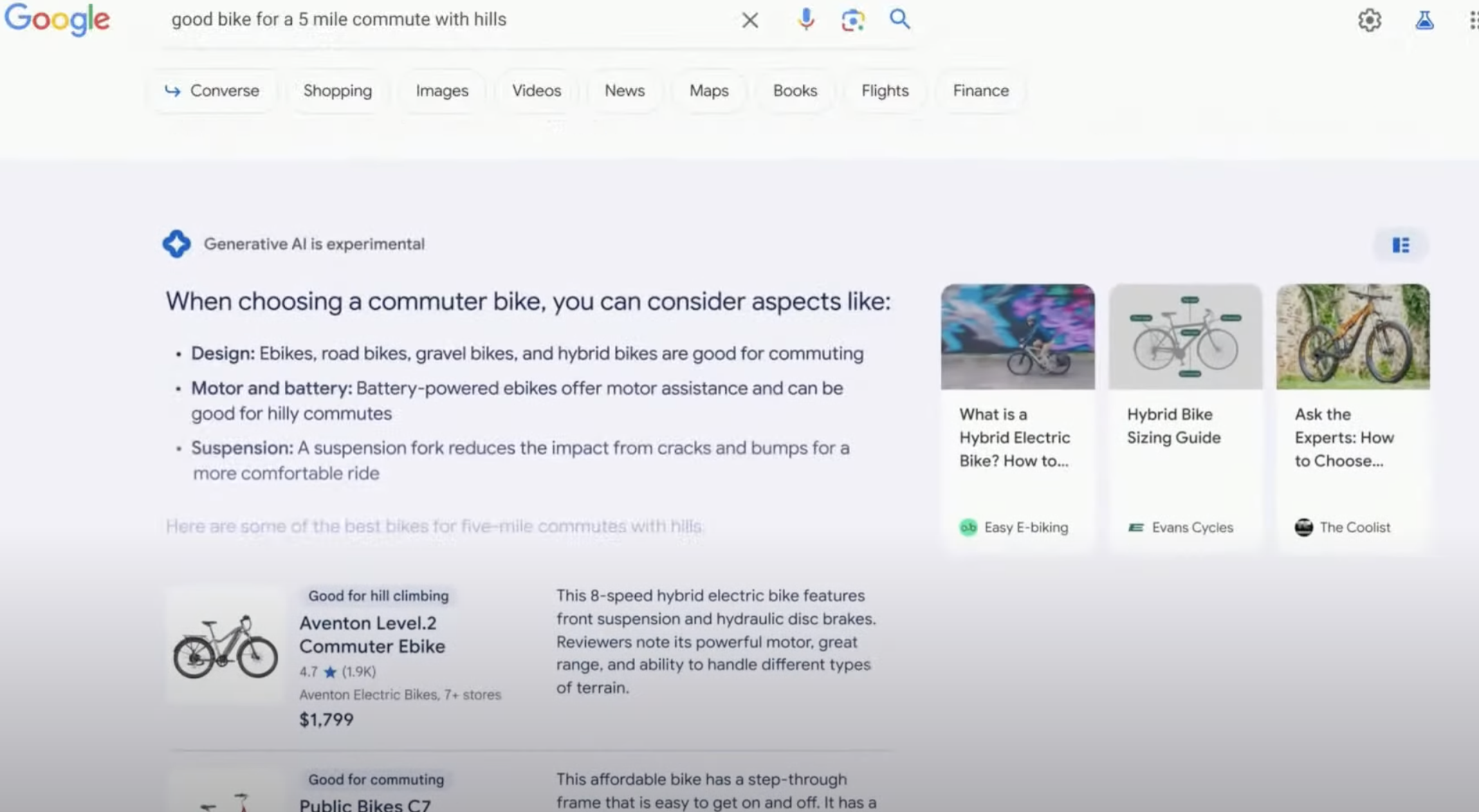Open 'What is a Hybrid Electric Bike?' link
The image size is (1479, 812).
click(1014, 438)
